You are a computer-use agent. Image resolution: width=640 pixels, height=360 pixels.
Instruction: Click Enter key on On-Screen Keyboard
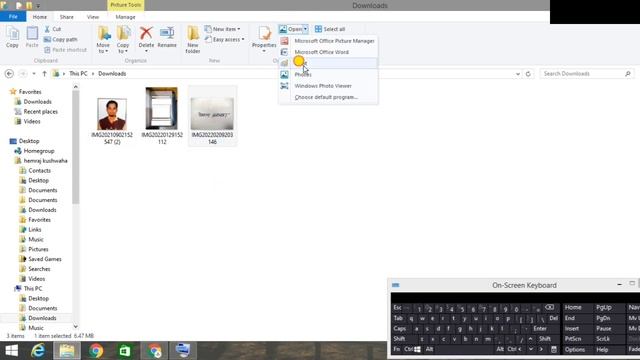pos(540,329)
